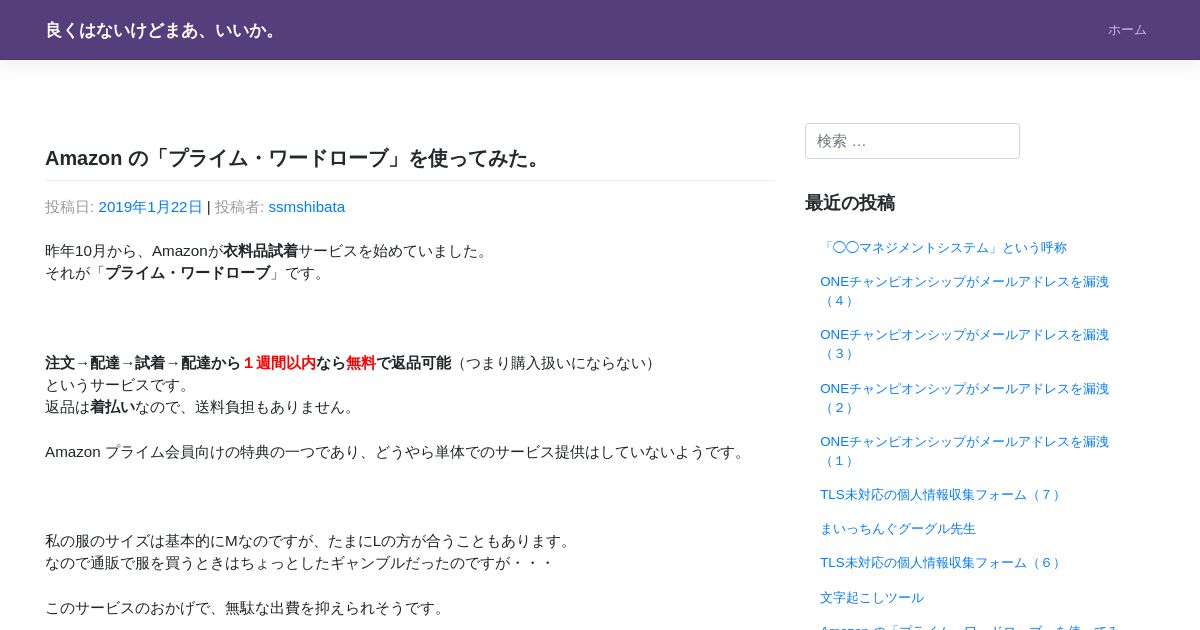This screenshot has width=1200, height=630.
Task: Click the red word 無料
Action: 361,363
